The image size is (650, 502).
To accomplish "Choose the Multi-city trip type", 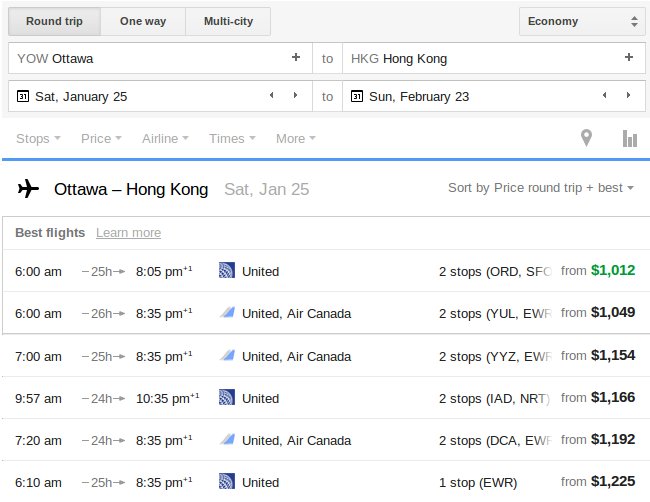I will (228, 21).
